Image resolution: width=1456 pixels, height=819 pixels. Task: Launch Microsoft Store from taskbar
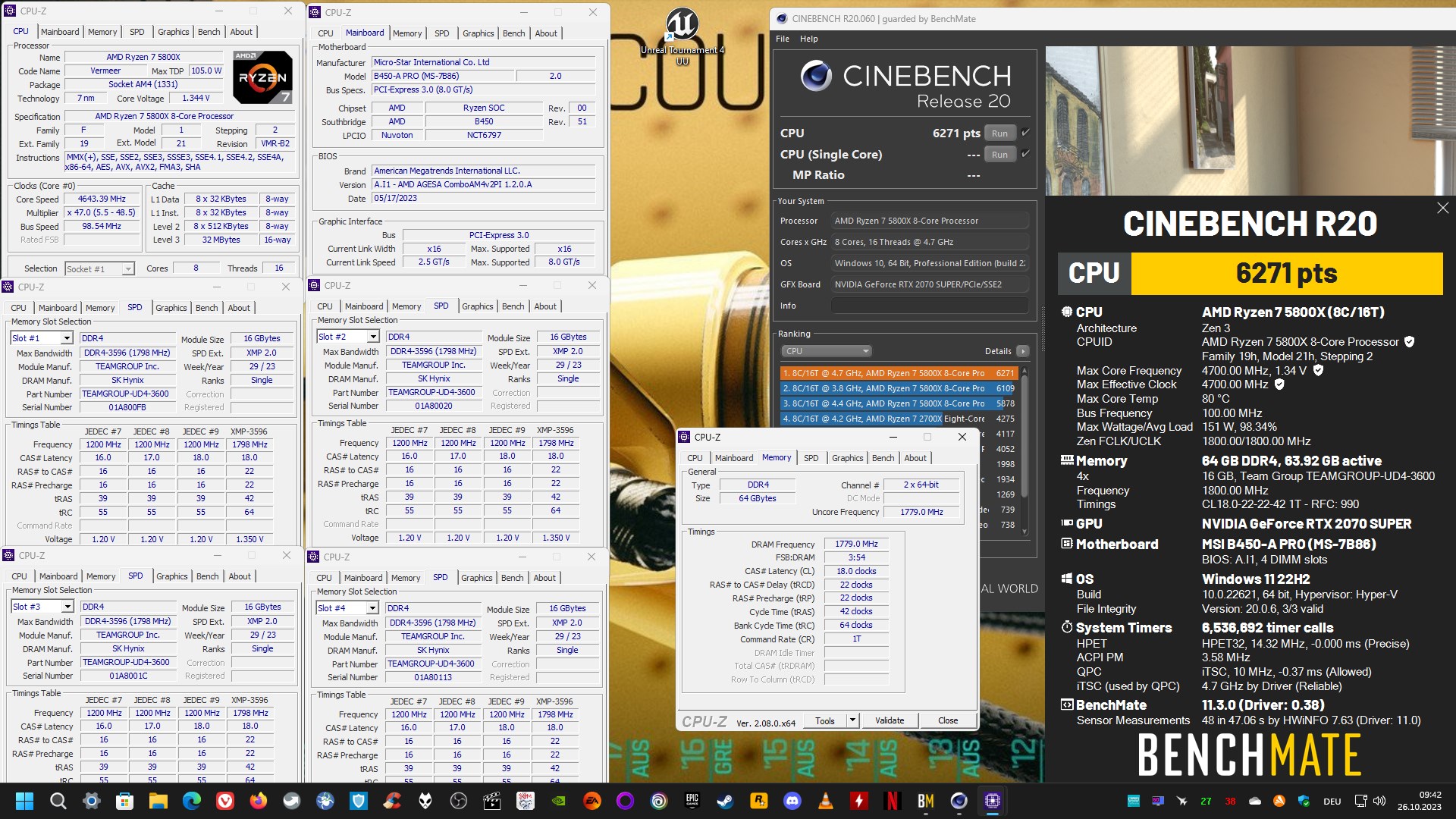(x=124, y=801)
